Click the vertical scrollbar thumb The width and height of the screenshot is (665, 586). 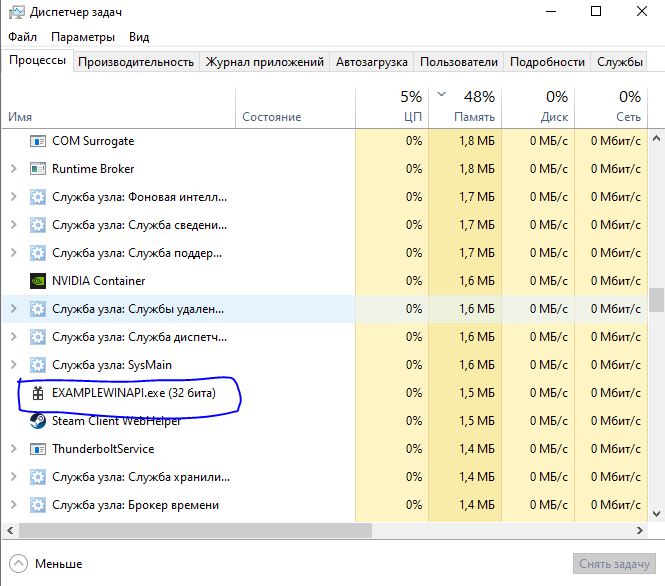click(656, 300)
